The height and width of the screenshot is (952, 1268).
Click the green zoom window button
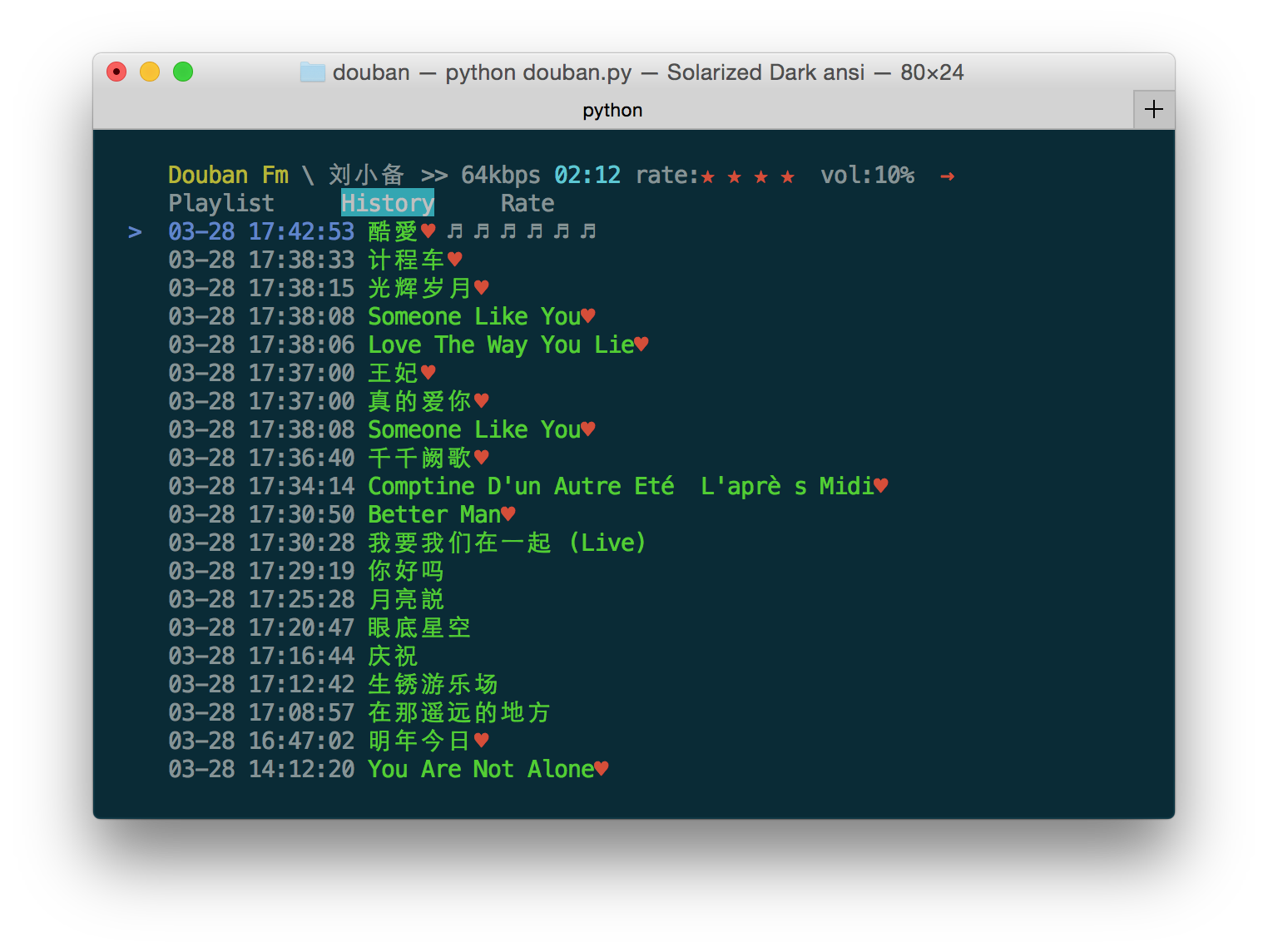tap(183, 72)
